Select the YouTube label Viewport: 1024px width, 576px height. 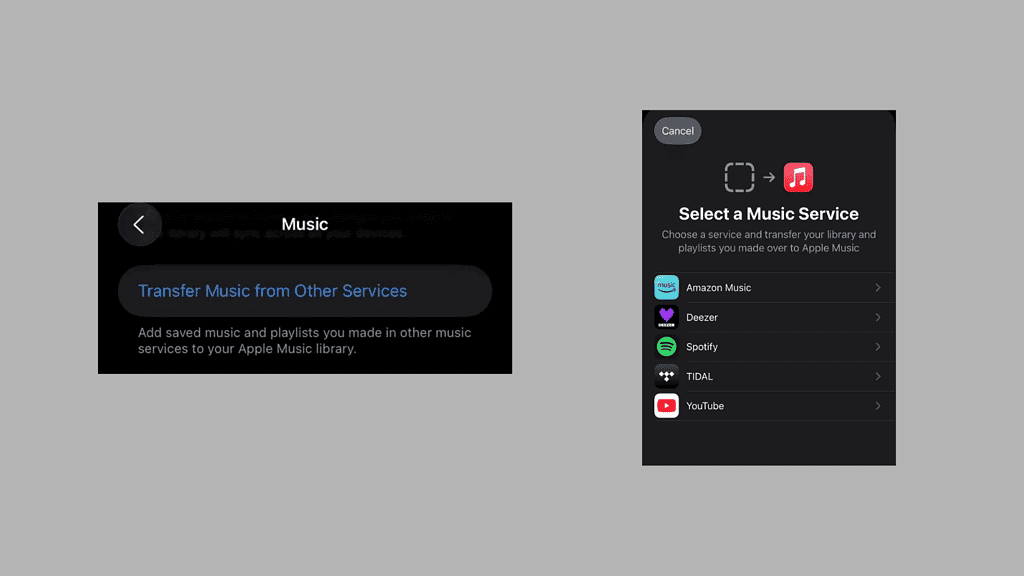tap(705, 406)
